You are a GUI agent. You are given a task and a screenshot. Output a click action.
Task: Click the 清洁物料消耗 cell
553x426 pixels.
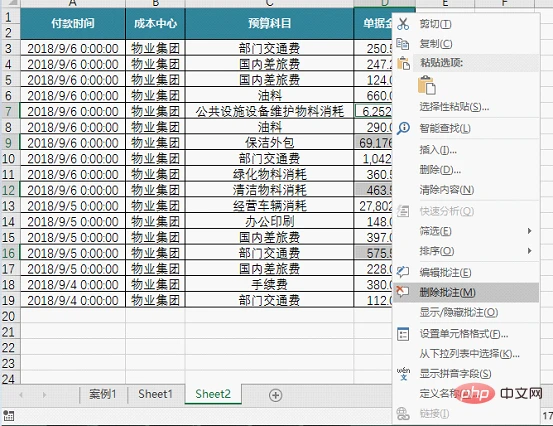269,190
